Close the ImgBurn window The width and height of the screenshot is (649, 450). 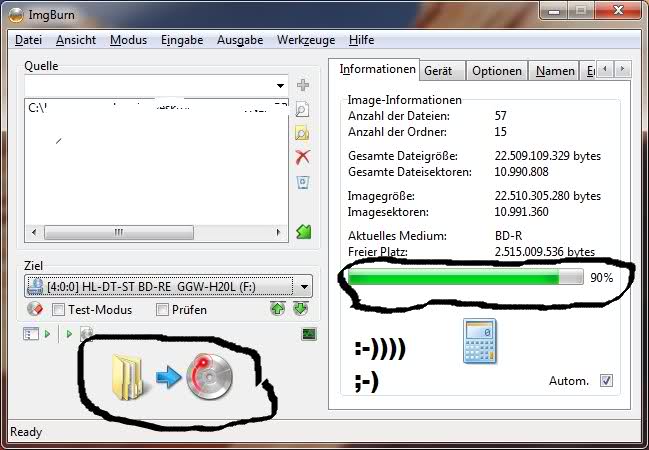(x=618, y=11)
